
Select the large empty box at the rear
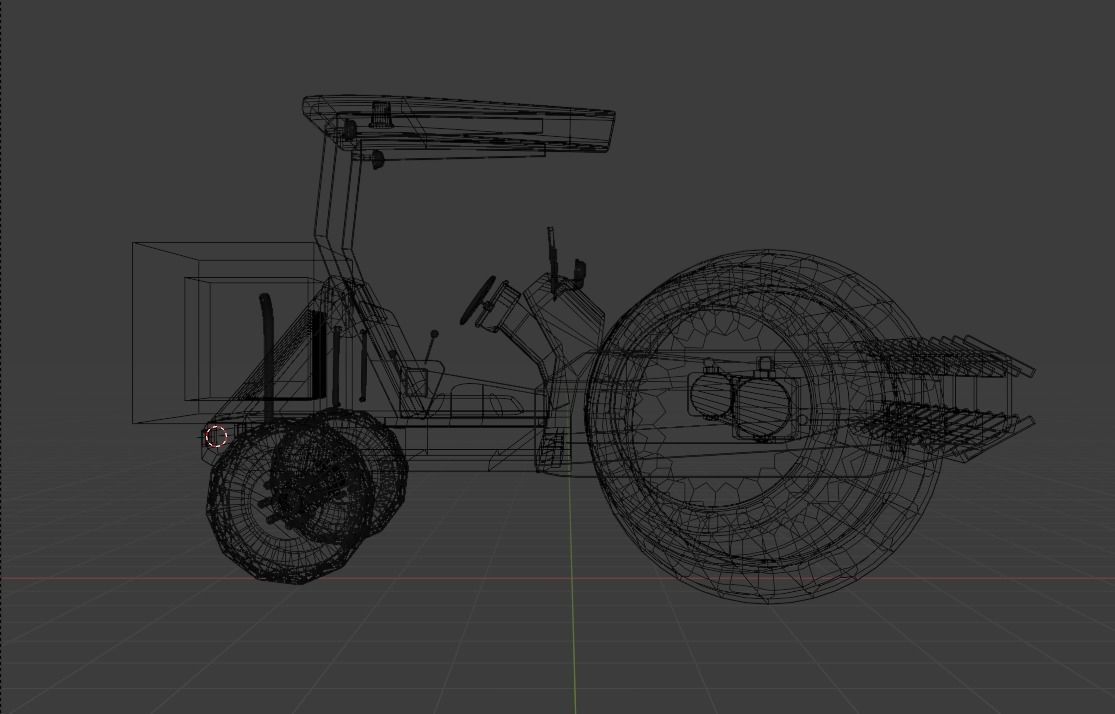(240, 333)
